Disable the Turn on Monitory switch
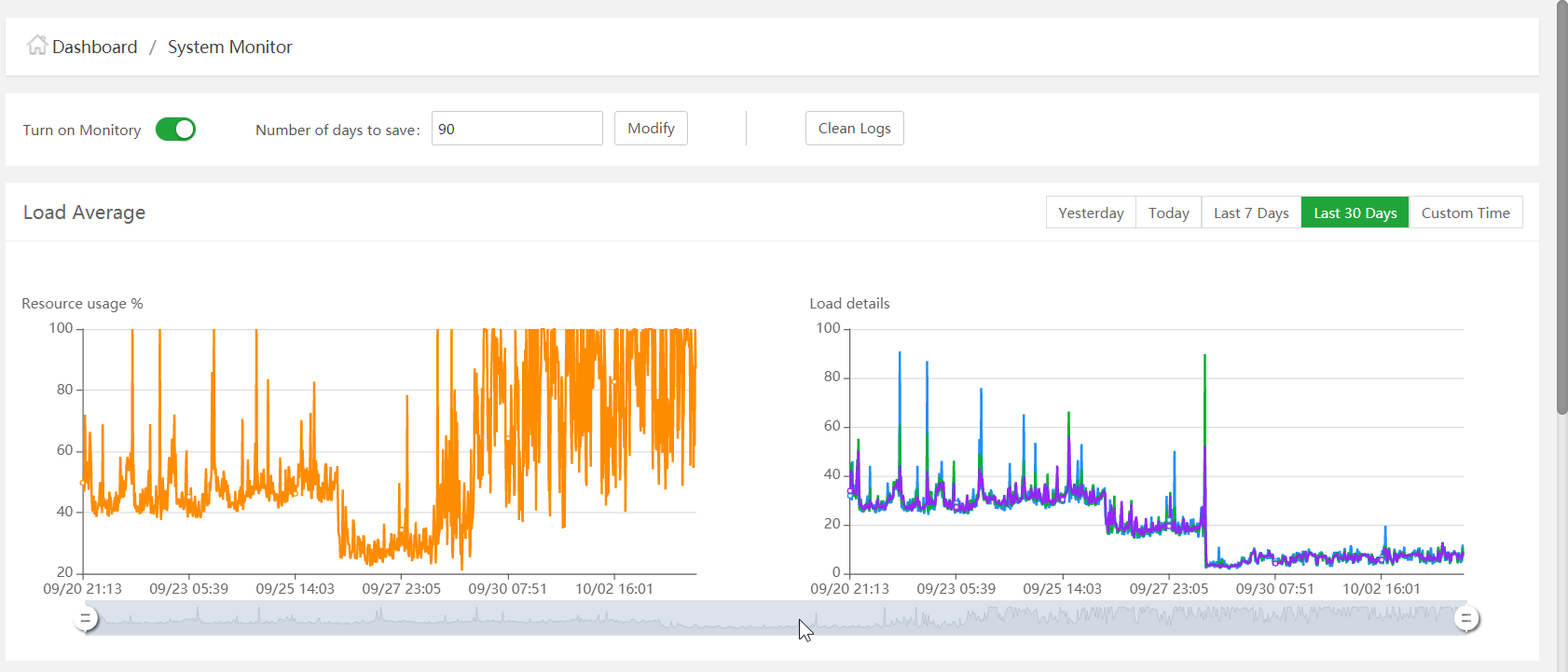The image size is (1568, 672). tap(175, 130)
